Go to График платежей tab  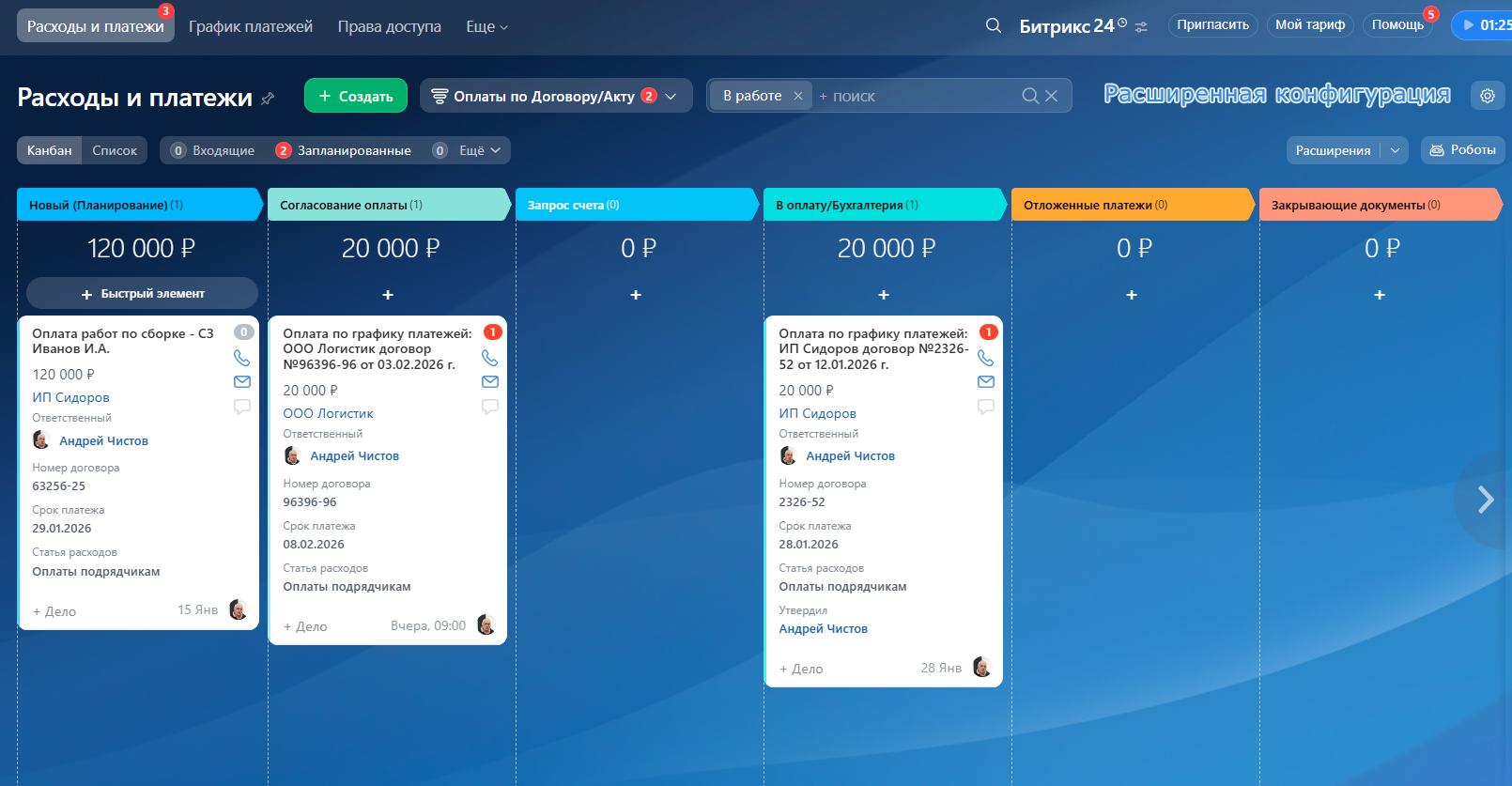click(x=251, y=26)
